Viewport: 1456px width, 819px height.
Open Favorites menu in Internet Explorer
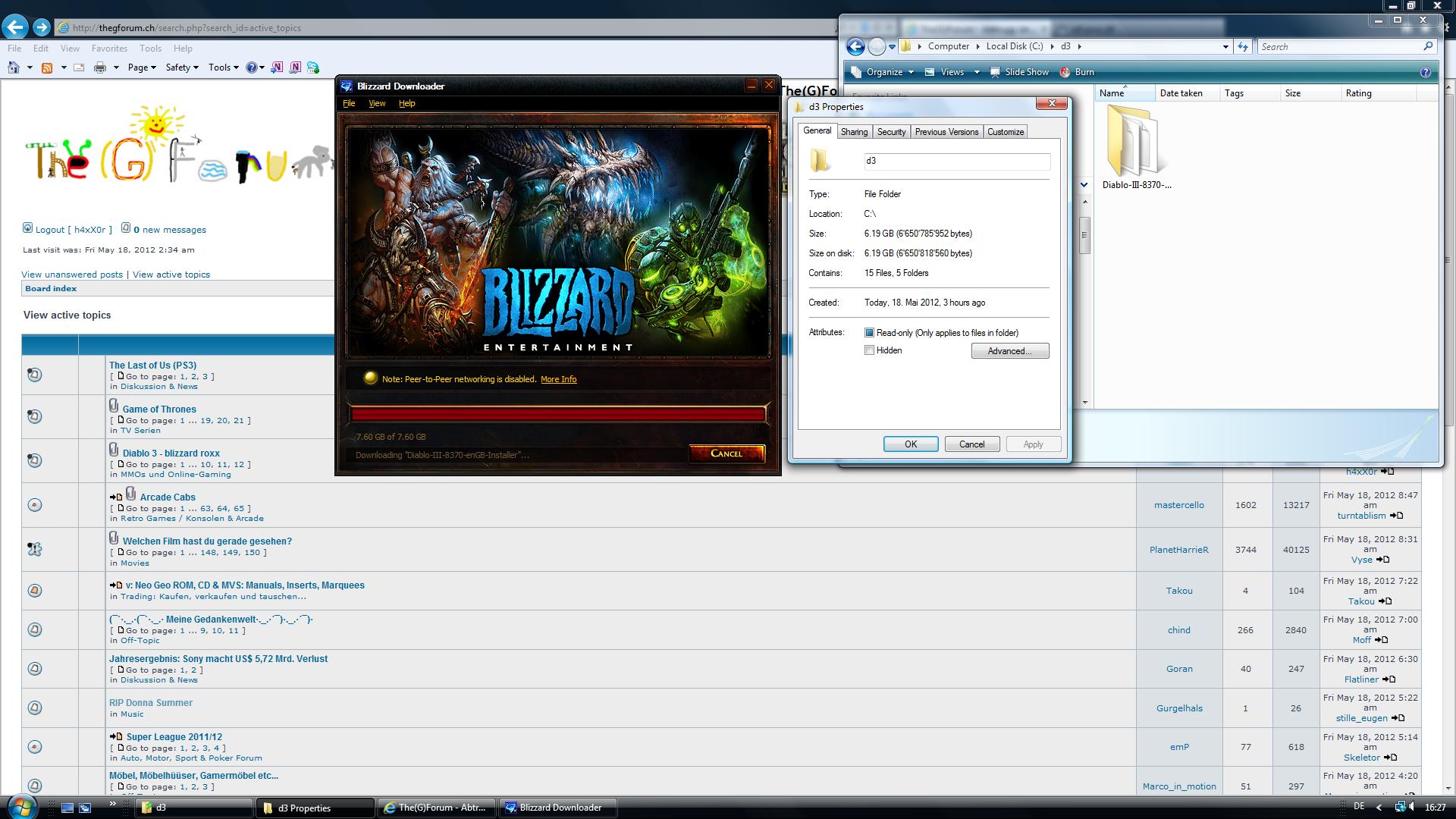[109, 48]
